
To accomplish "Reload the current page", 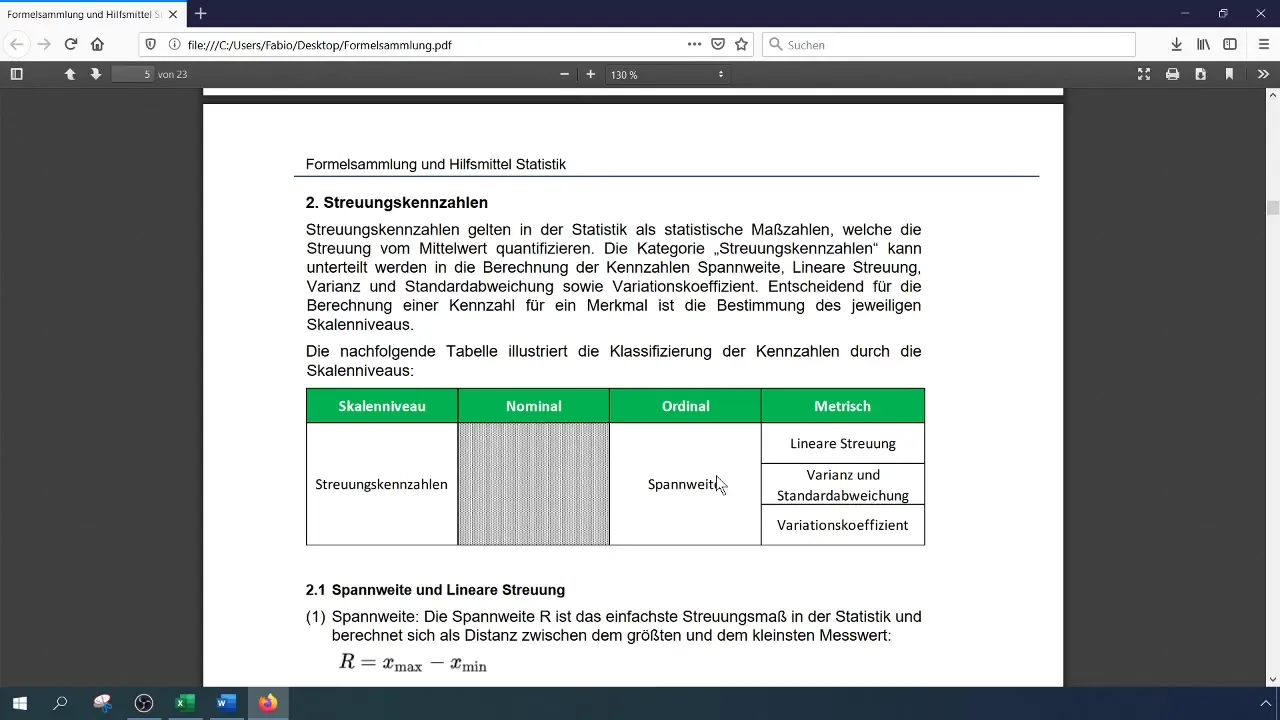I will click(71, 44).
